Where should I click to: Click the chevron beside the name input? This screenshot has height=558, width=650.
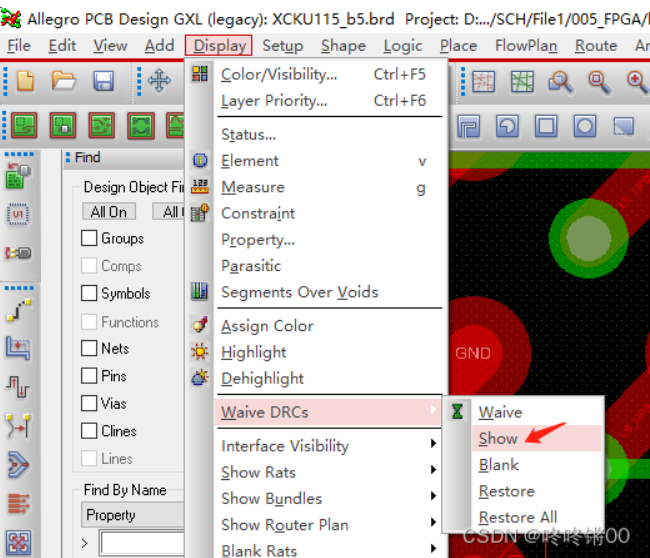click(85, 543)
